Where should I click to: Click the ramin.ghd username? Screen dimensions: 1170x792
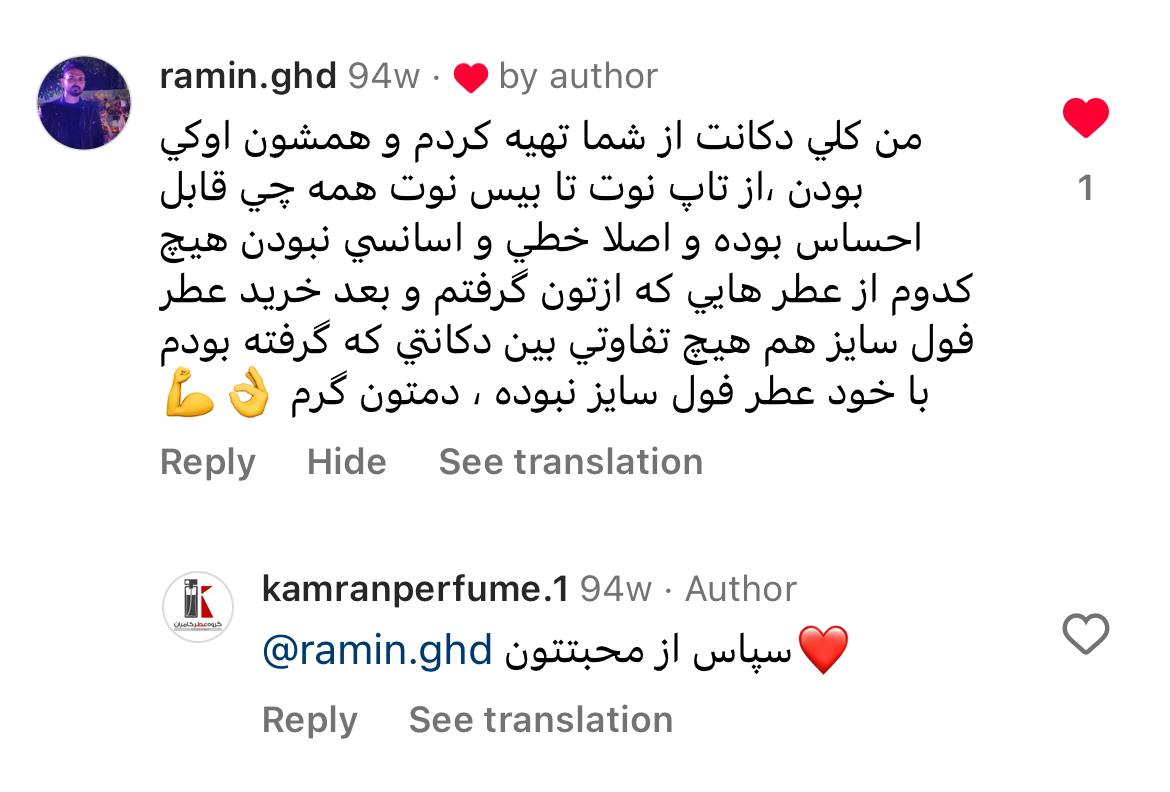pos(248,77)
